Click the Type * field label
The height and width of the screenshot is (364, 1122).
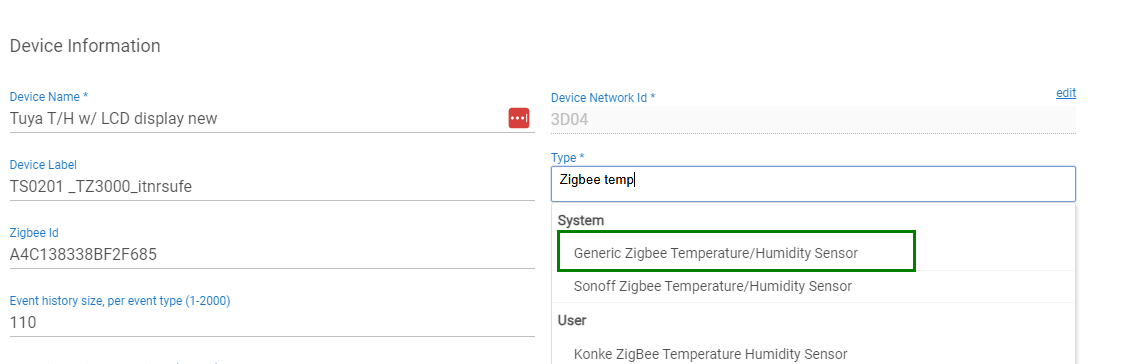(x=568, y=157)
